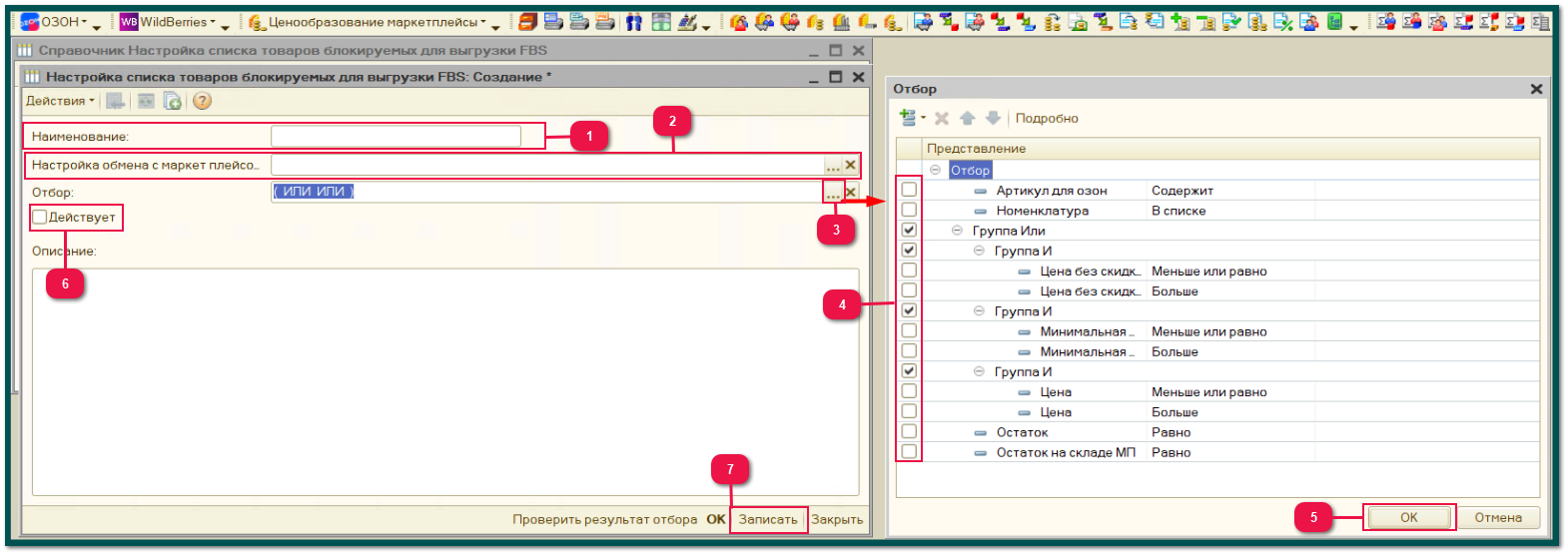Enable the Действует checkbox
Image resolution: width=1568 pixels, height=555 pixels.
pyautogui.click(x=40, y=217)
